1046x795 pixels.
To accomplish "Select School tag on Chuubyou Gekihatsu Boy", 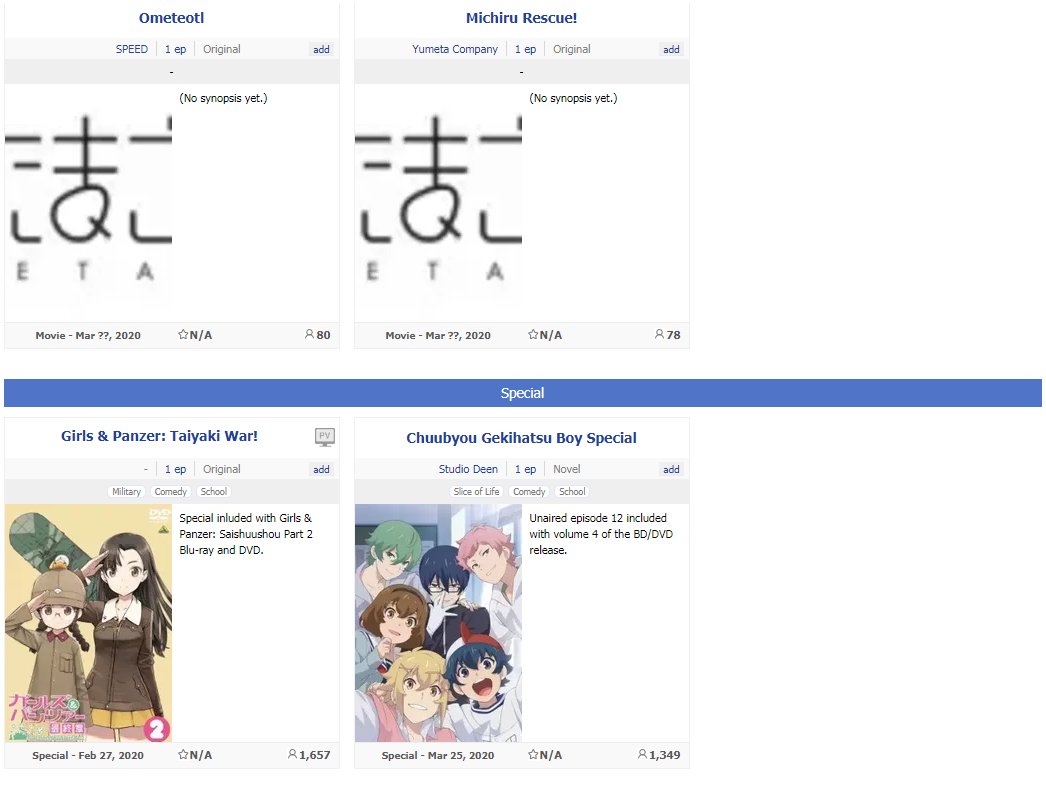I will pyautogui.click(x=572, y=492).
